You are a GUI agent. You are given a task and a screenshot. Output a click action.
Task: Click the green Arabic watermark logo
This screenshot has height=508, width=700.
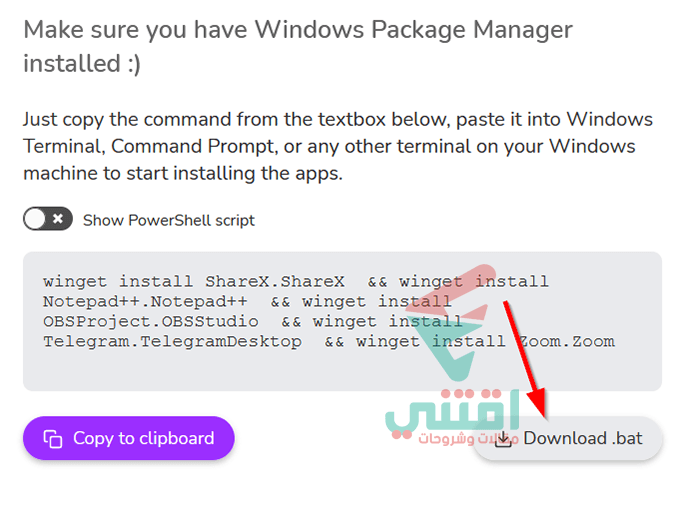452,413
